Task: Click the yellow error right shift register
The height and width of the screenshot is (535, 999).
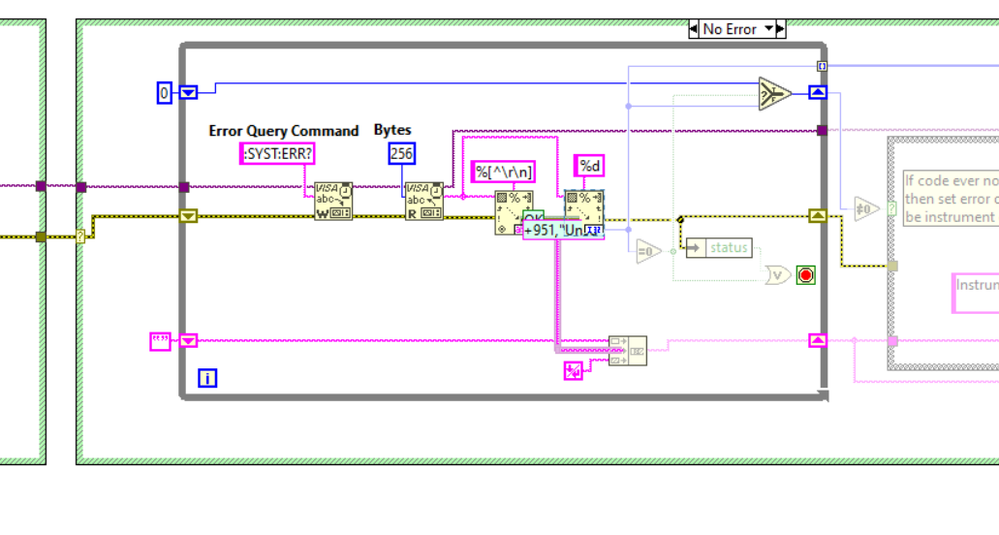Action: [x=817, y=216]
